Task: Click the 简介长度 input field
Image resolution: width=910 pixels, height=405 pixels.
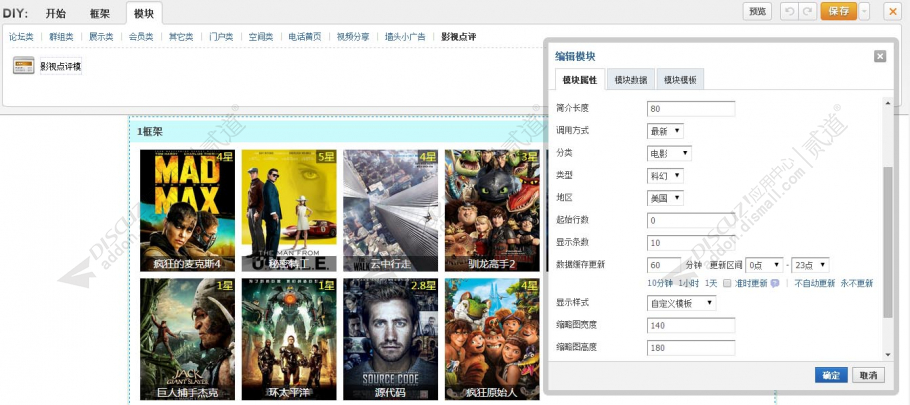Action: click(x=691, y=109)
